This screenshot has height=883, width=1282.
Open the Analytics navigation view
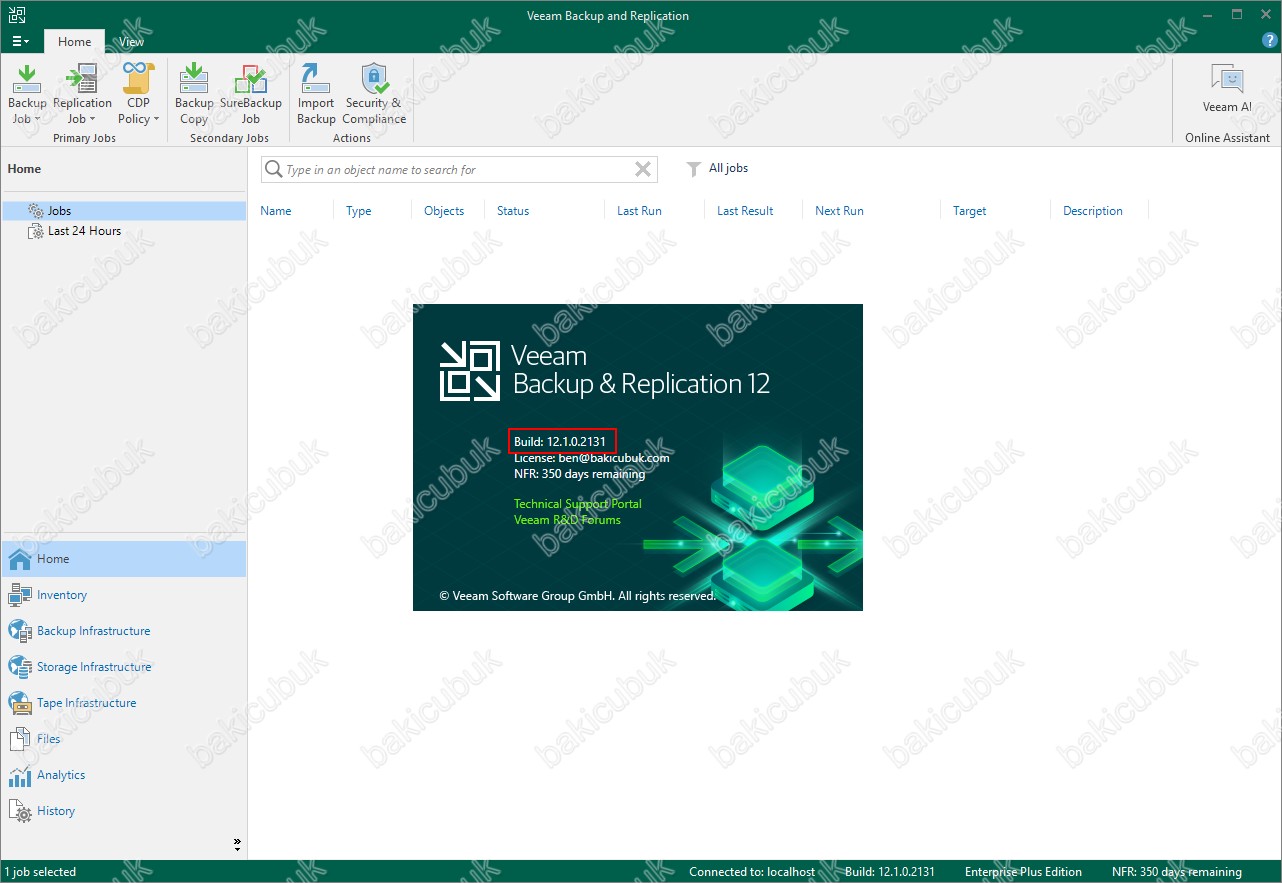124,775
